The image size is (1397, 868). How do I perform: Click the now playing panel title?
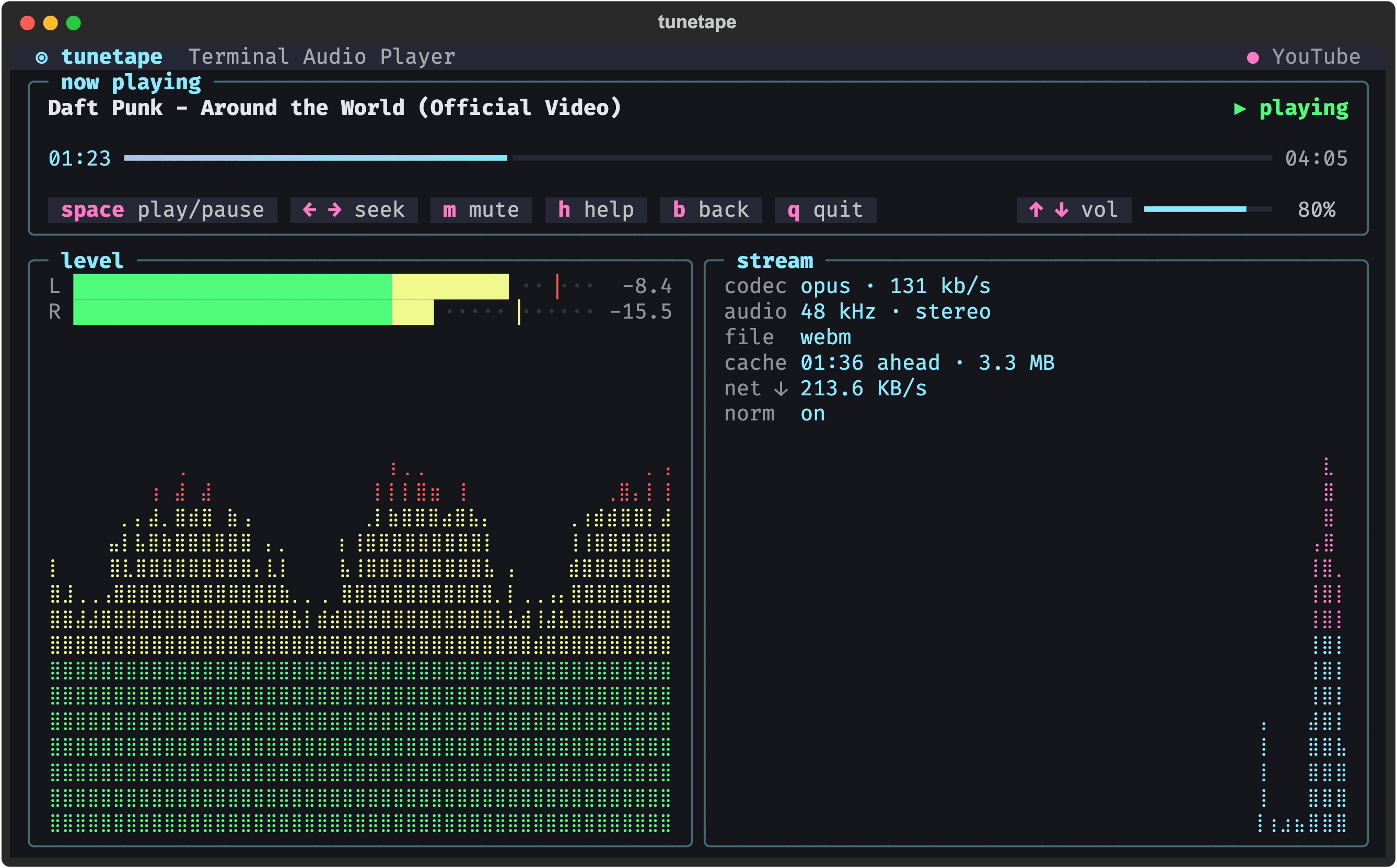click(x=131, y=83)
